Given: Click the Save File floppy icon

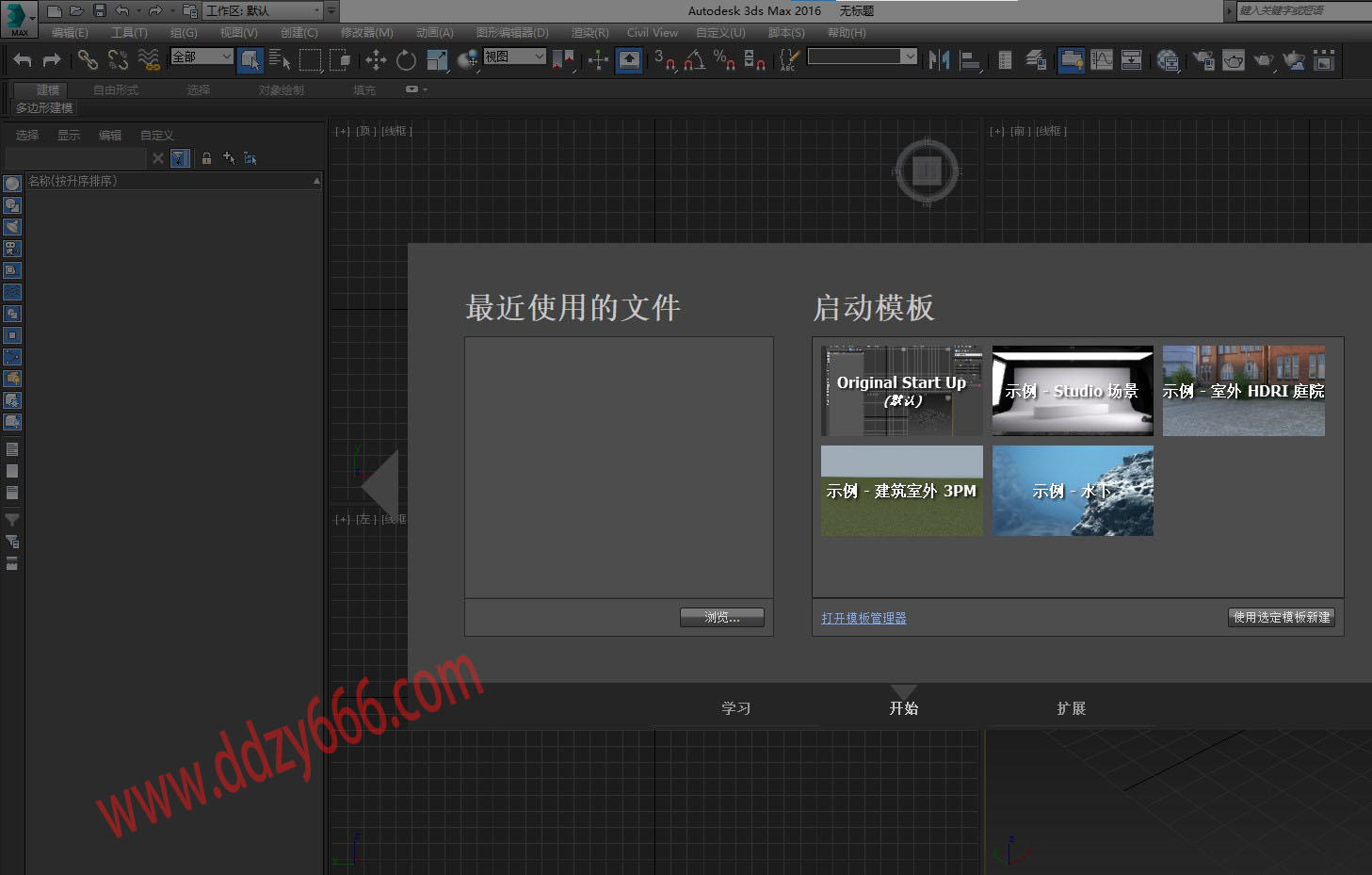Looking at the screenshot, I should pos(100,11).
